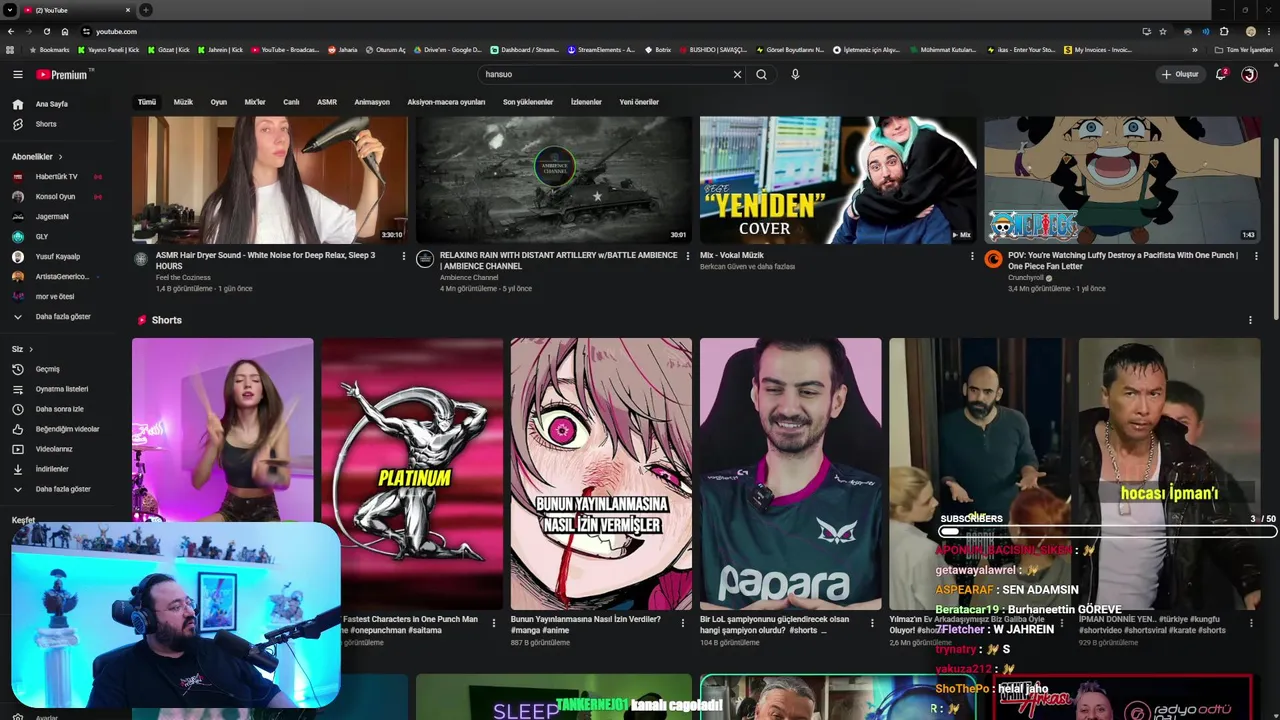Open a new browser tab

[x=146, y=10]
